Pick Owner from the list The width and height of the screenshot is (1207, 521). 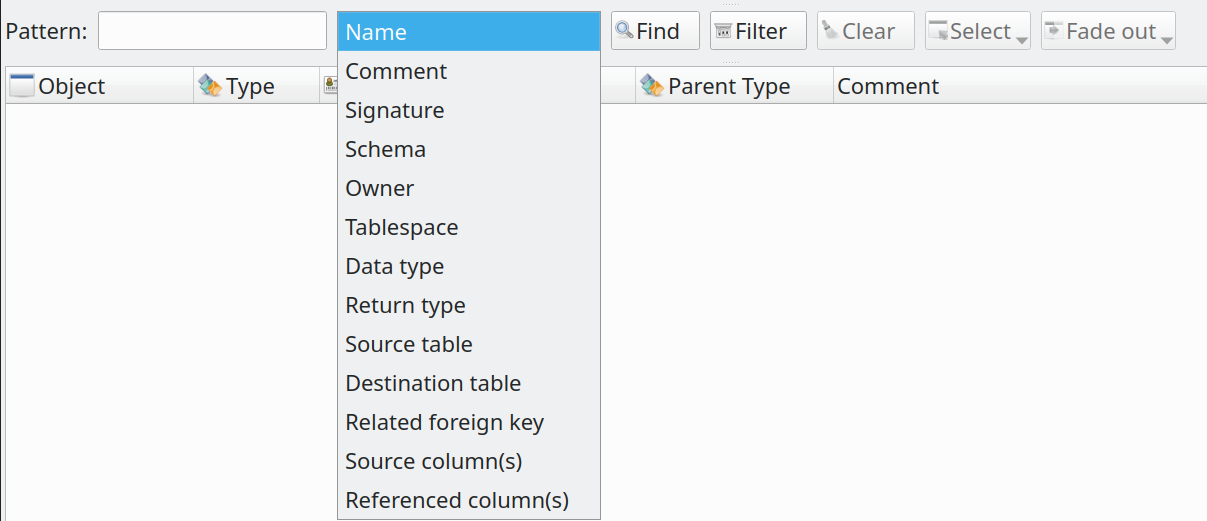[469, 188]
